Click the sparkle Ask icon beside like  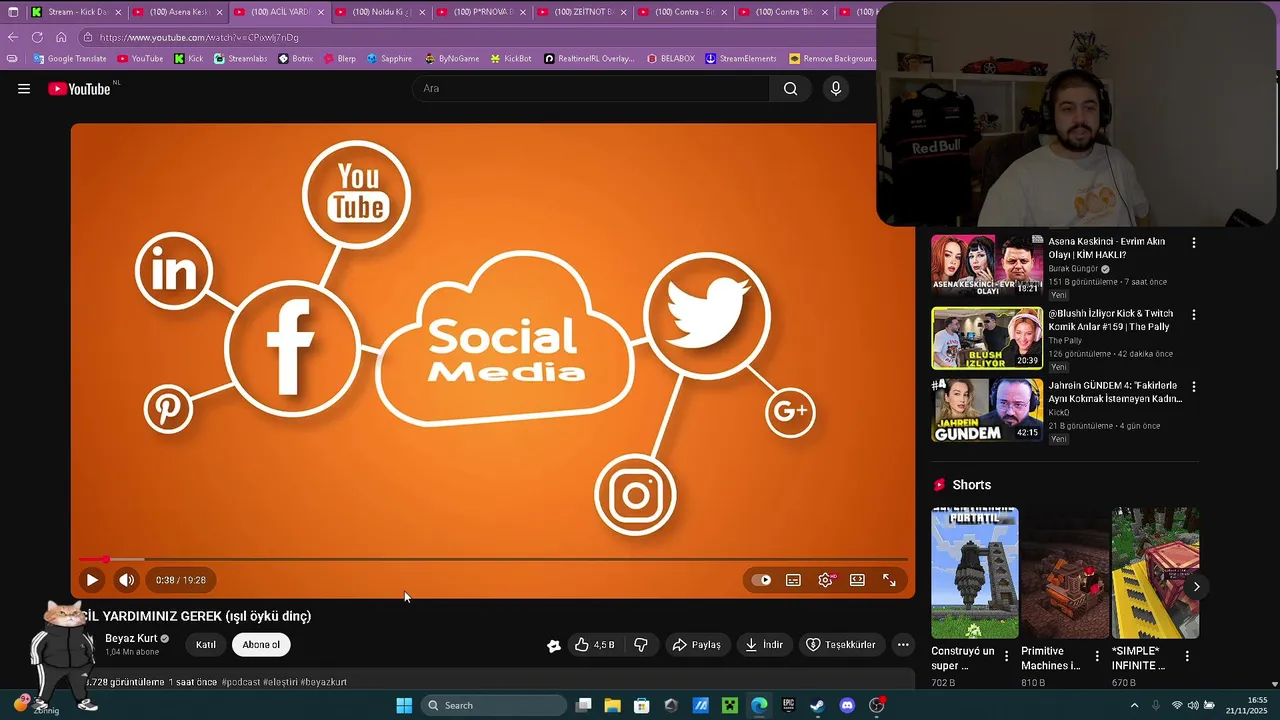(553, 645)
